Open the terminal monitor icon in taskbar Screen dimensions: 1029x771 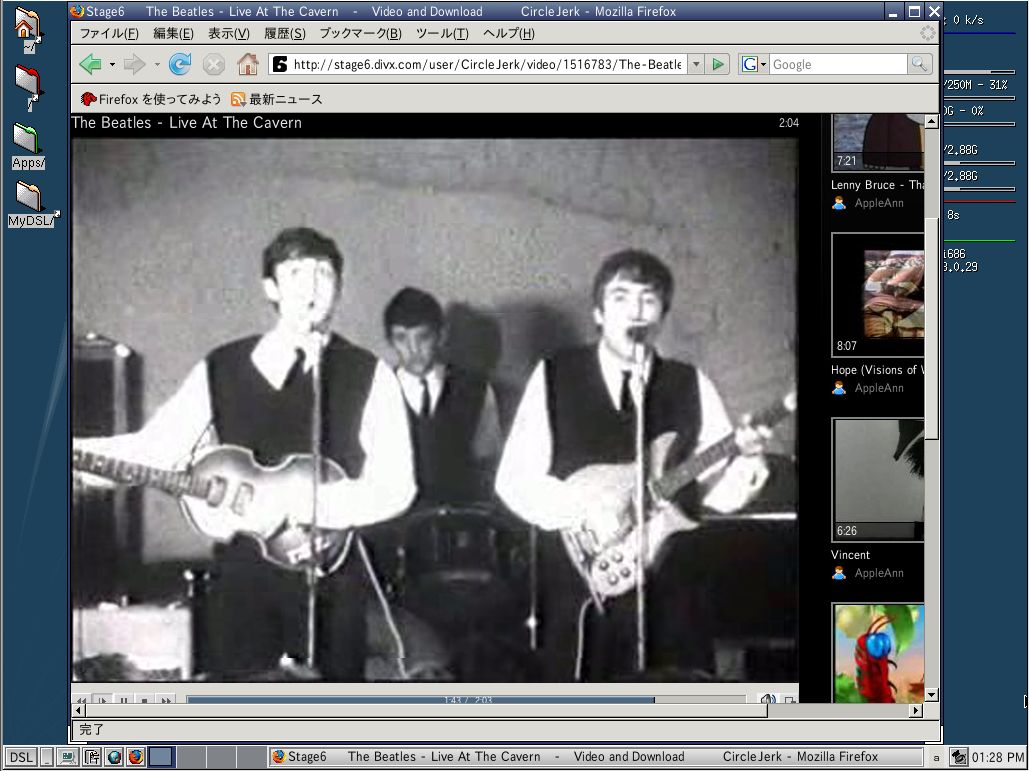point(68,757)
